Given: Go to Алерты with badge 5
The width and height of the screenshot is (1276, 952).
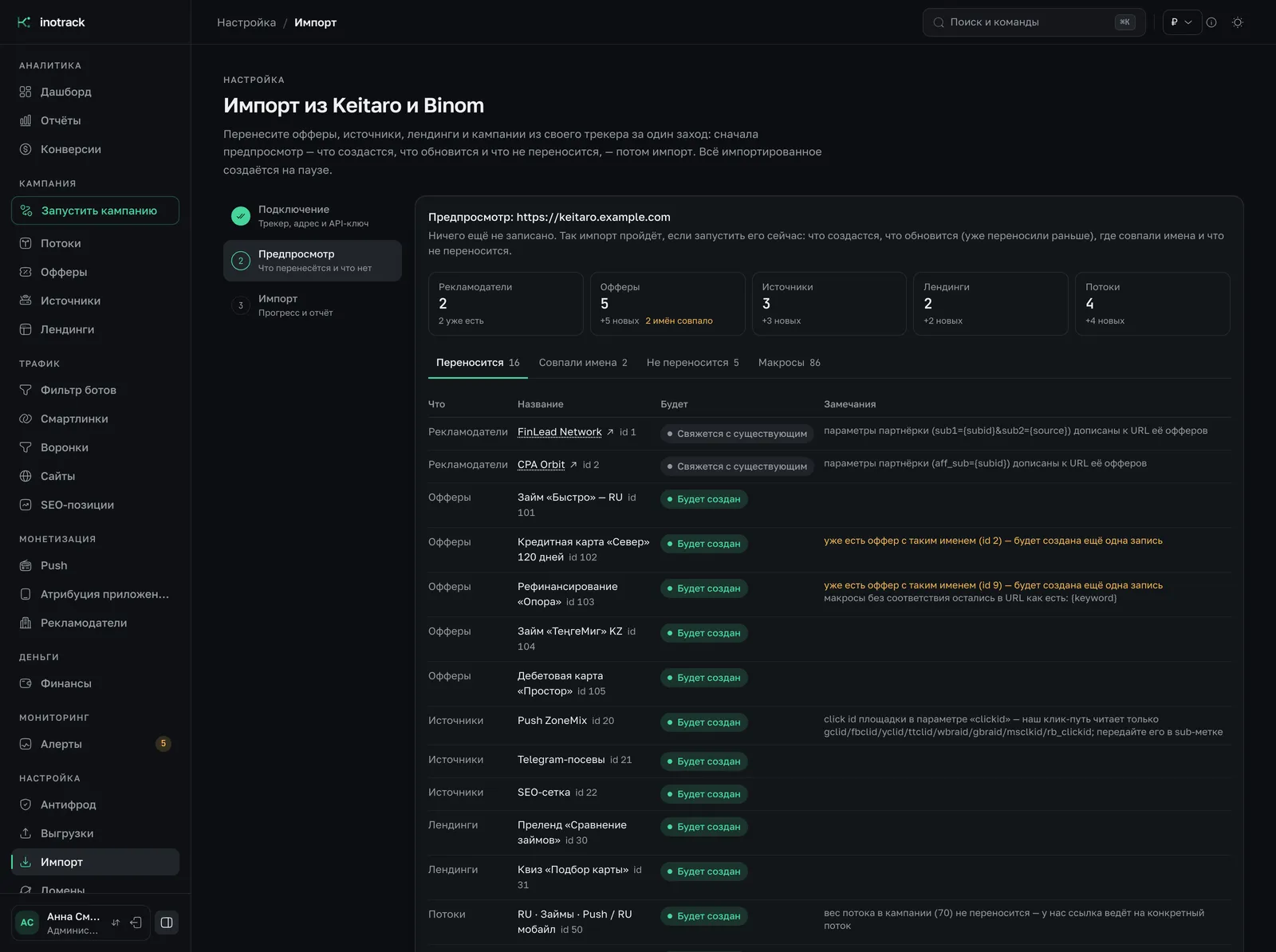Looking at the screenshot, I should pos(95,744).
